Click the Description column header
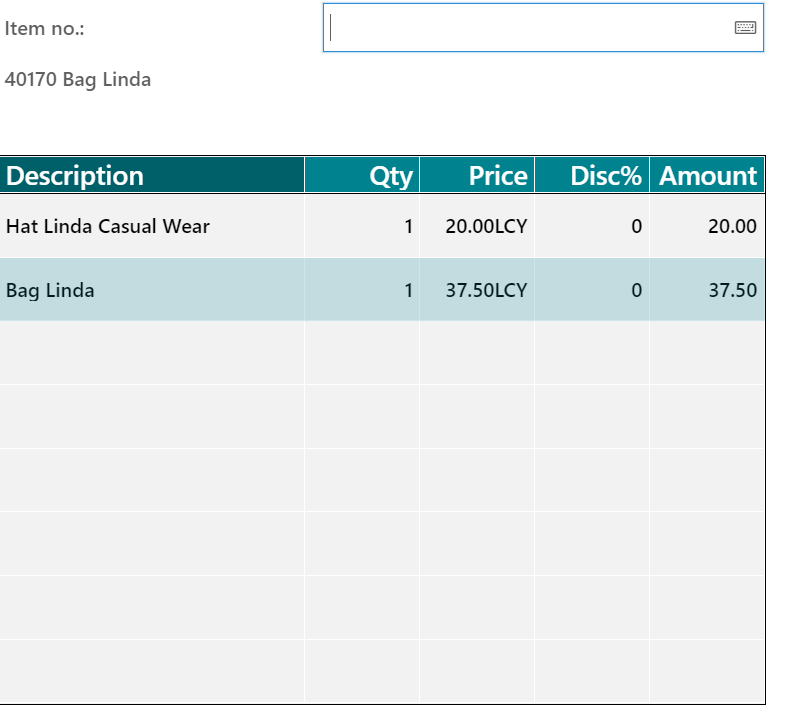The image size is (793, 725). [152, 176]
